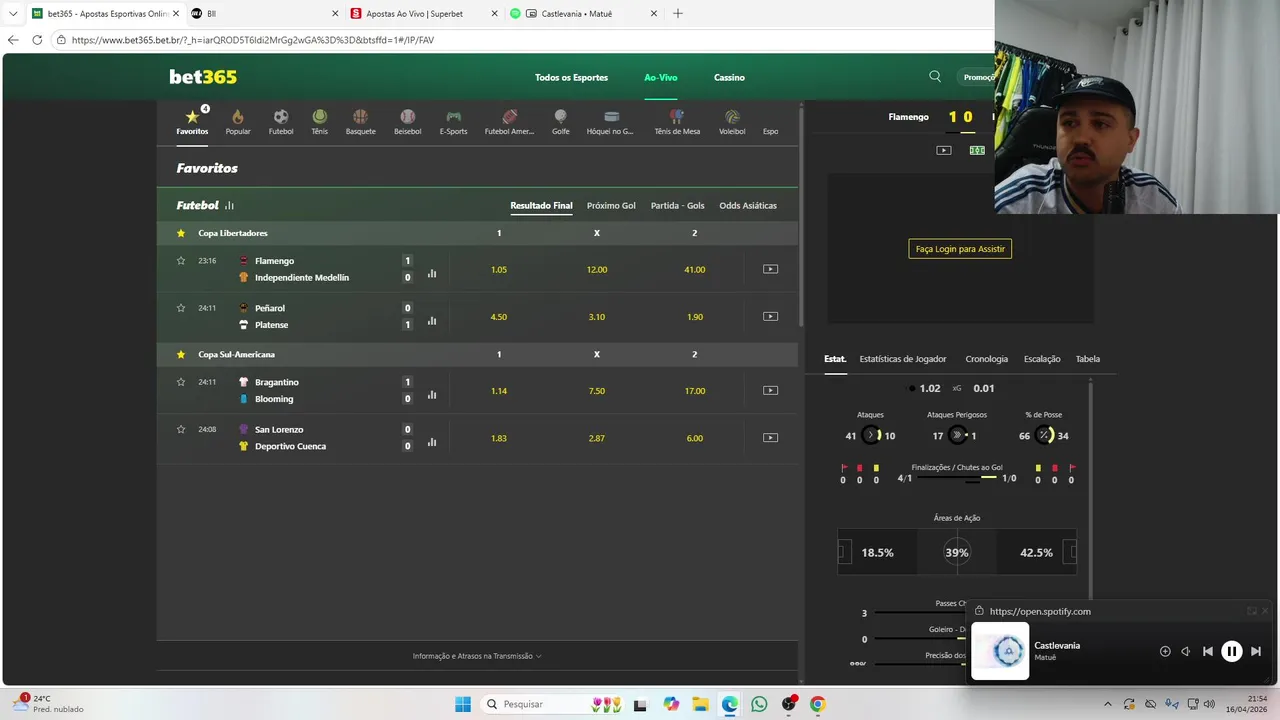The width and height of the screenshot is (1280, 720).
Task: Select the Voleibol sport icon
Action: click(732, 122)
